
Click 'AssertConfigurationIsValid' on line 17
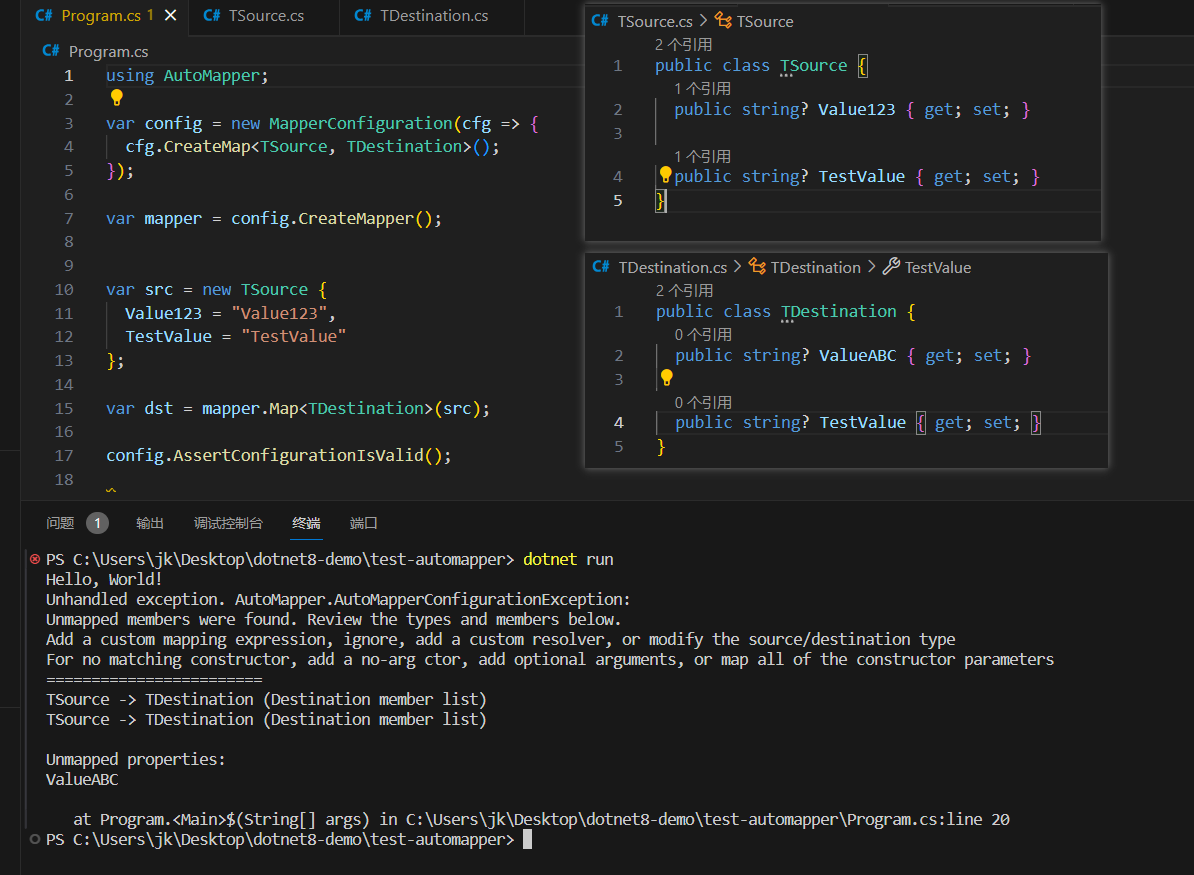coord(298,455)
